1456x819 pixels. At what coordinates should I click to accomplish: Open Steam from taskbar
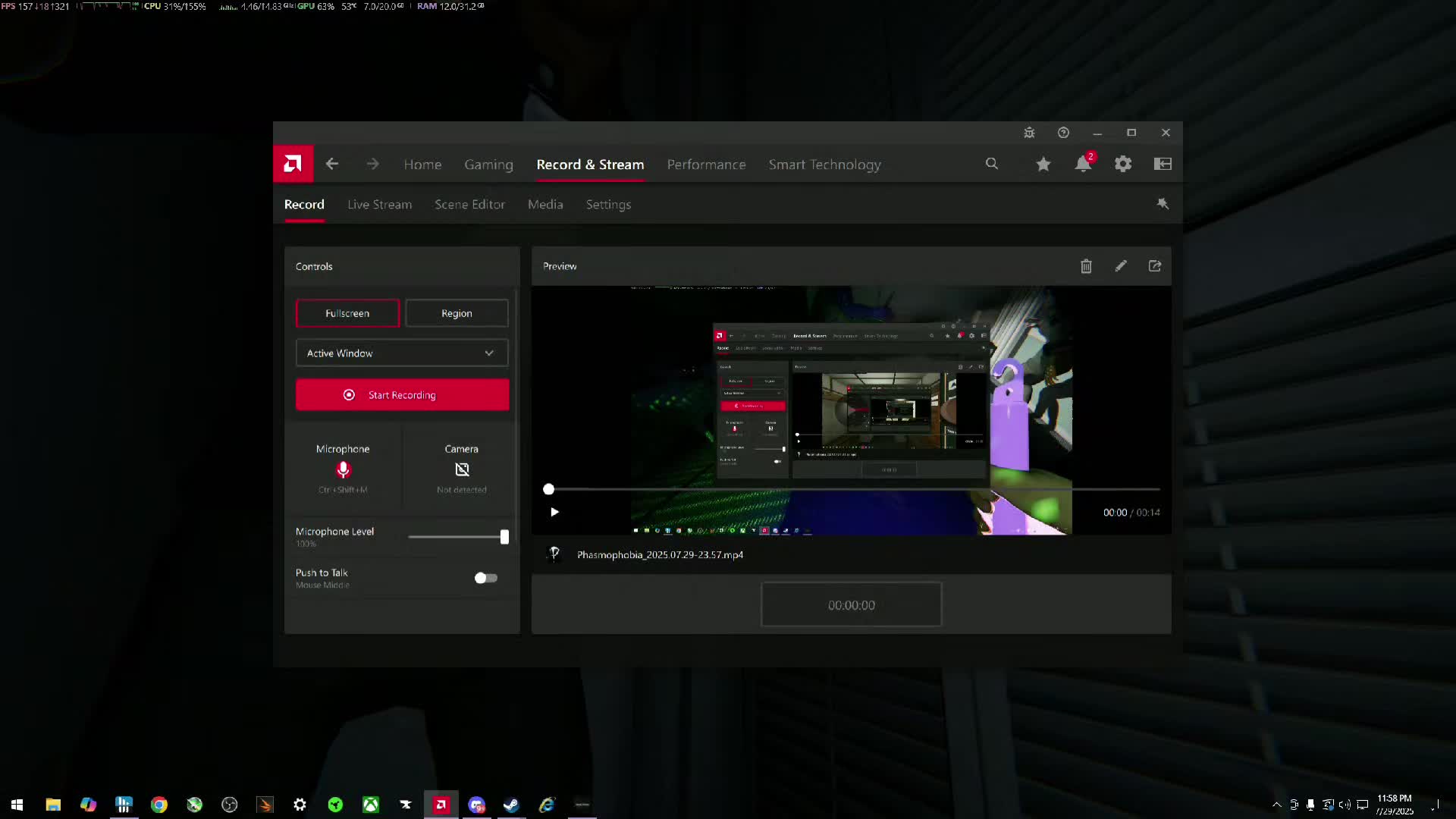click(x=512, y=805)
